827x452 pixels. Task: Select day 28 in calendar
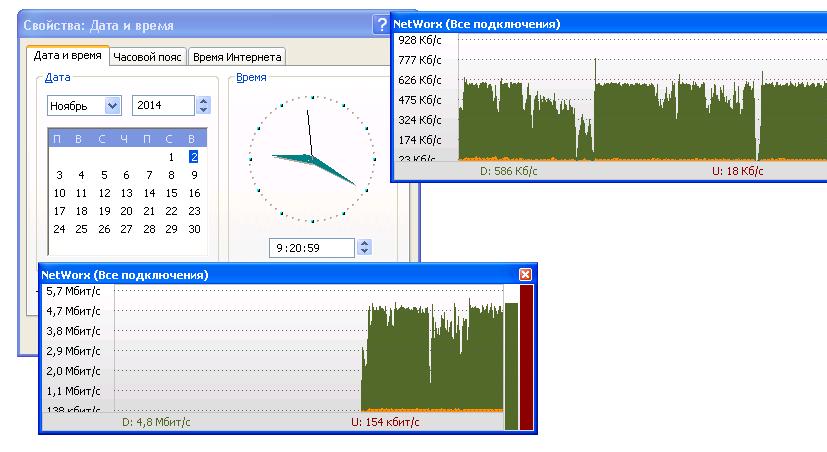pos(149,229)
